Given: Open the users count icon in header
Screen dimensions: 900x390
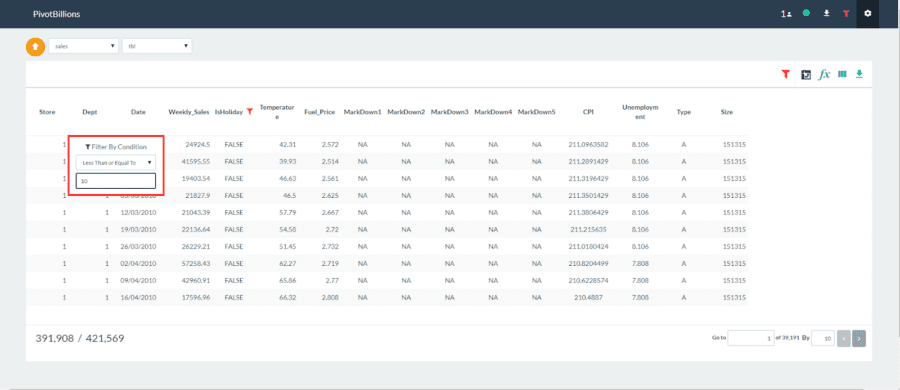Looking at the screenshot, I should click(786, 13).
